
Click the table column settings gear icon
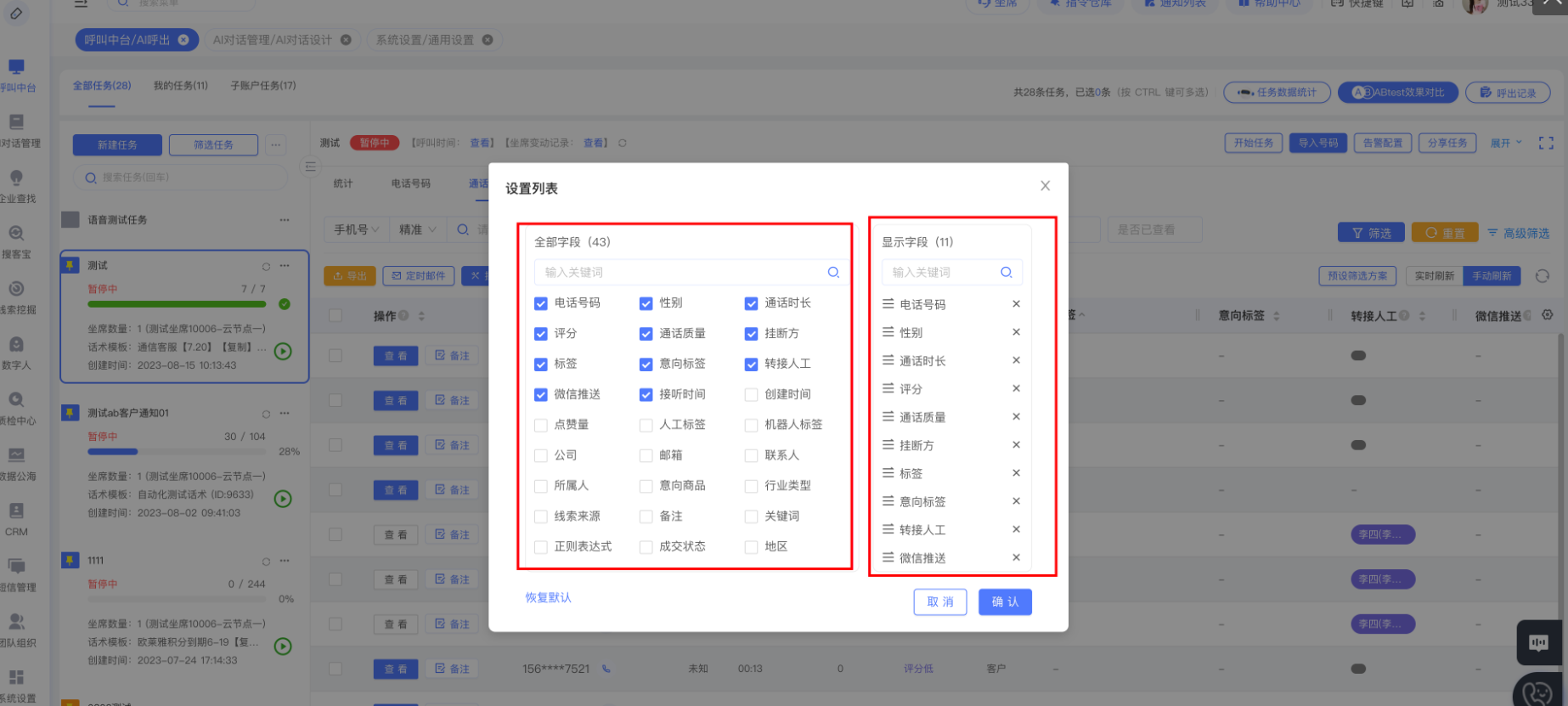click(1547, 315)
